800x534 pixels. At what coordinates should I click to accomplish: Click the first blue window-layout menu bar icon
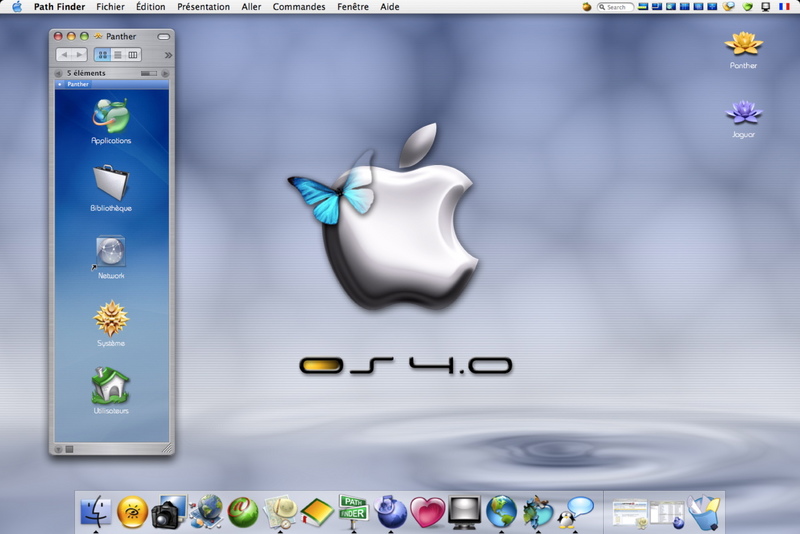643,7
